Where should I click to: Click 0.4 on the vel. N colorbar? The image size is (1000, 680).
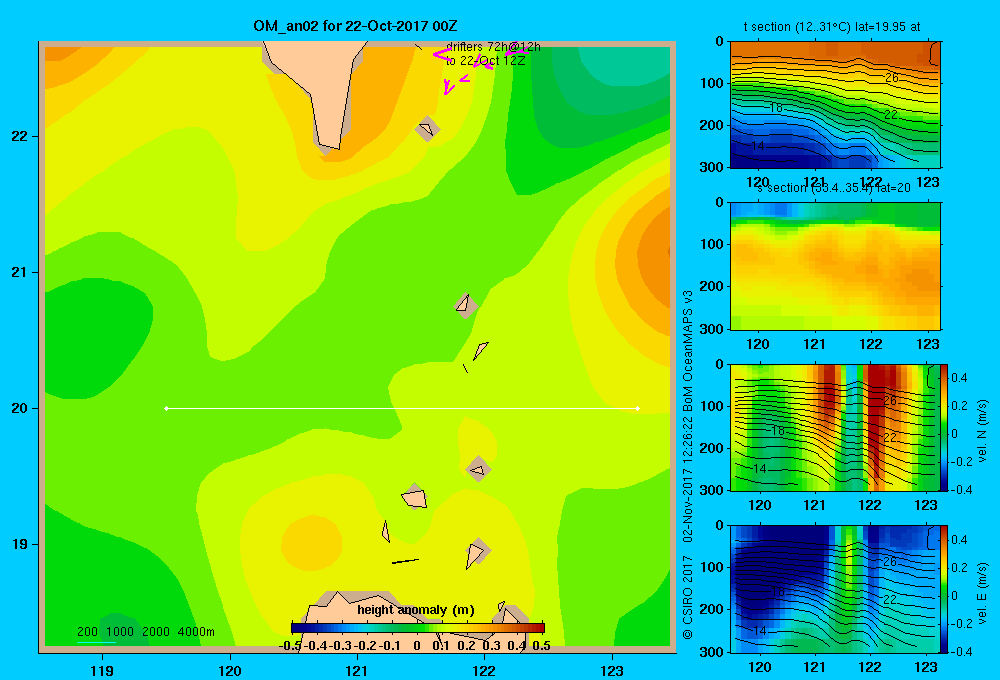[959, 378]
